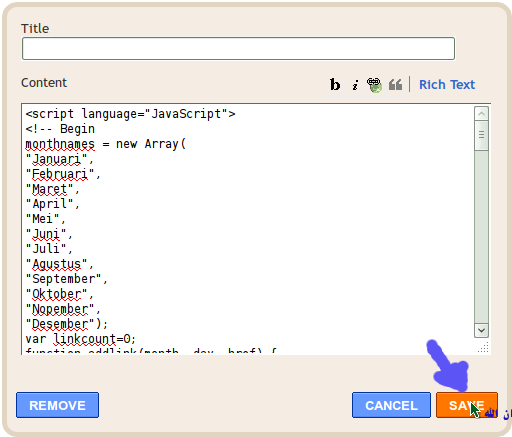Save the widget with the SAVE button
The width and height of the screenshot is (512, 437).
(467, 405)
